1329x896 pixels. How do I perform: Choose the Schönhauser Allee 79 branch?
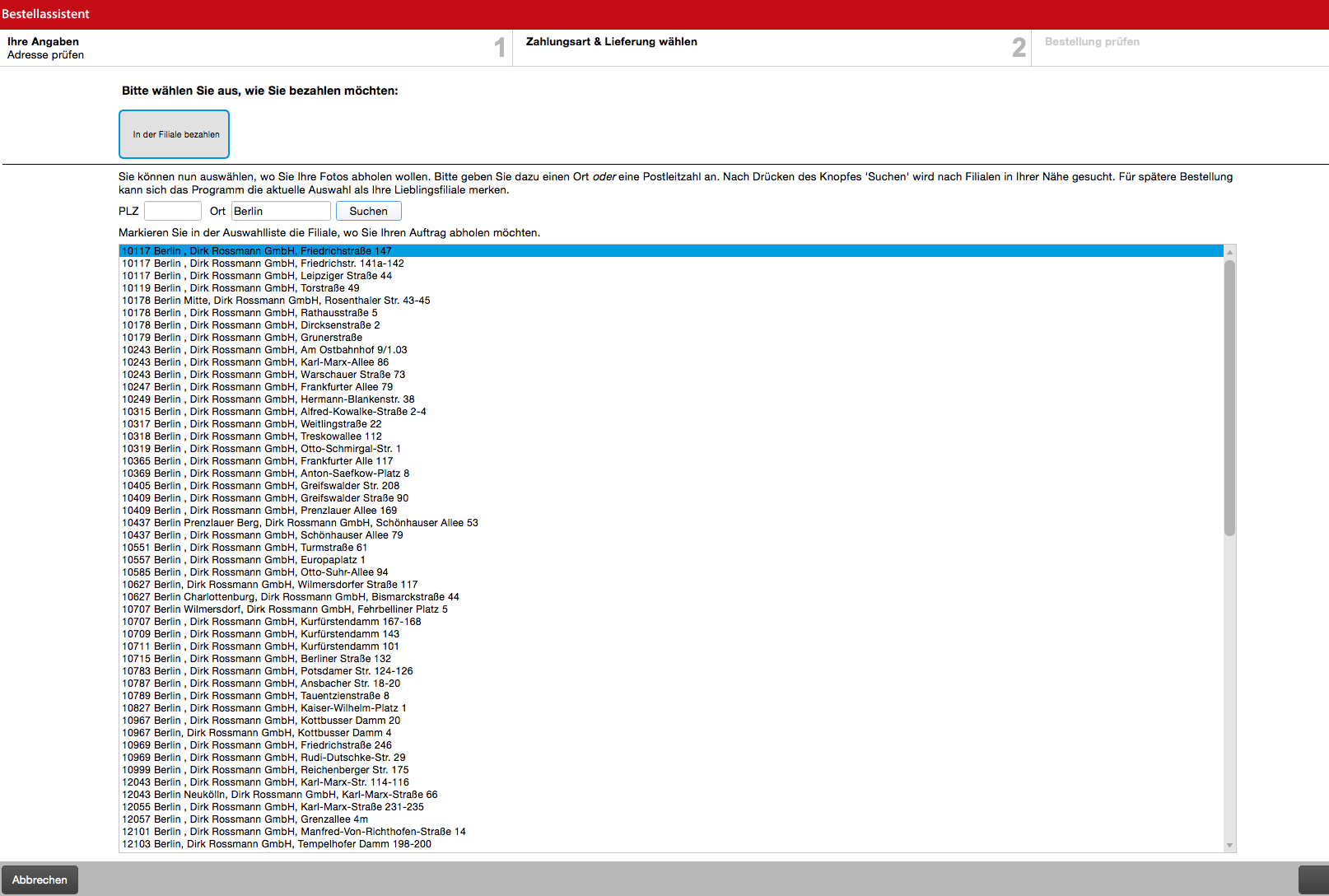[671, 535]
